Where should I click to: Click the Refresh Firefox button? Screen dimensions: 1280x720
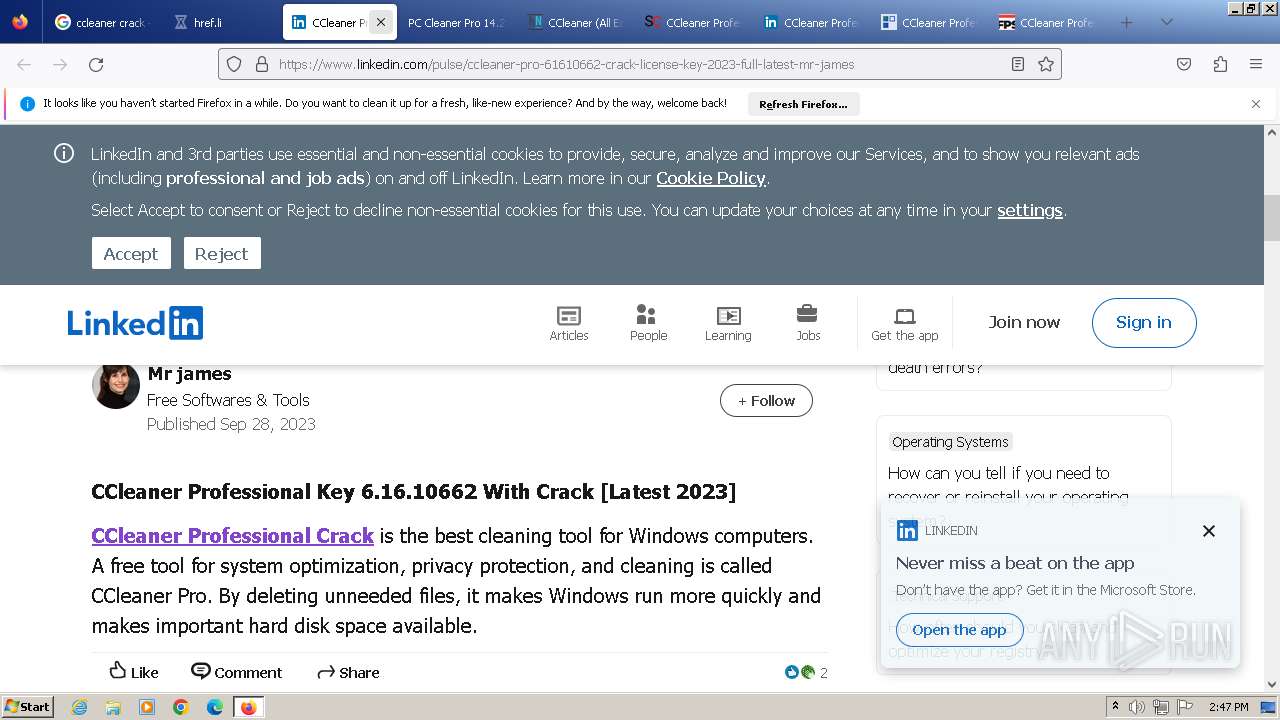tap(803, 104)
